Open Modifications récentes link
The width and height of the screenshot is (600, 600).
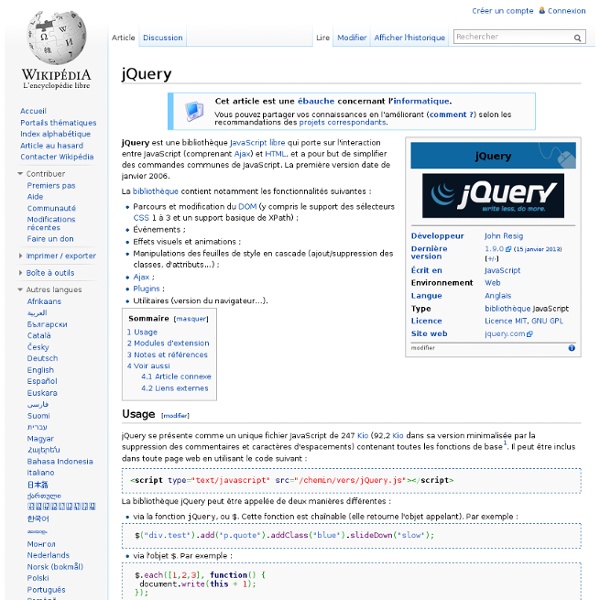51,223
